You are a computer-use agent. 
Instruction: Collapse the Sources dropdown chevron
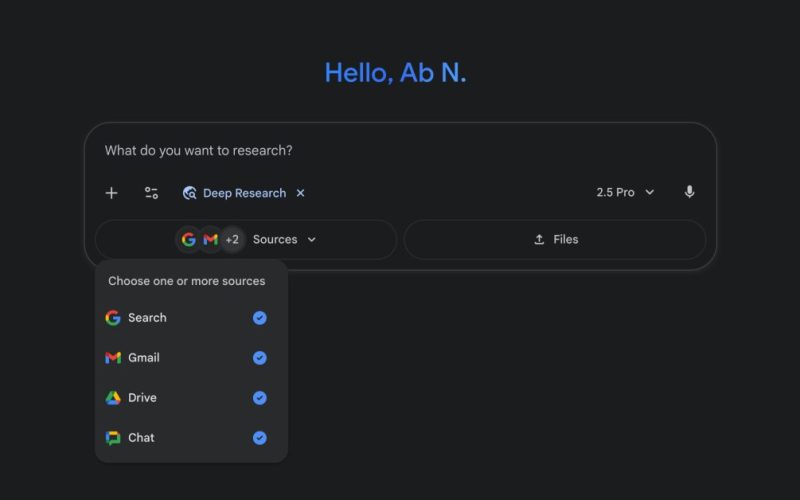pos(311,240)
